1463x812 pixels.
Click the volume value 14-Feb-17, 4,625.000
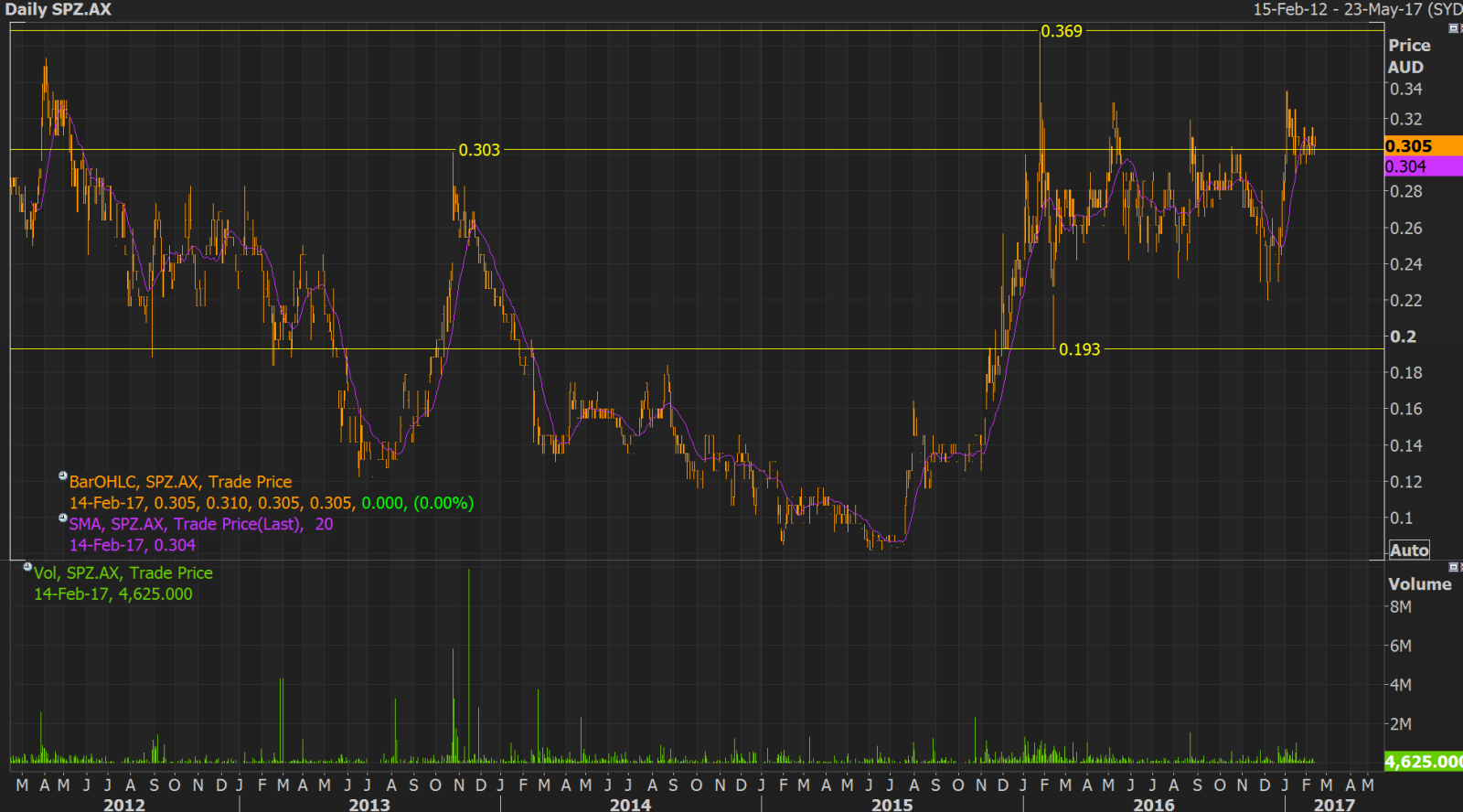point(113,594)
